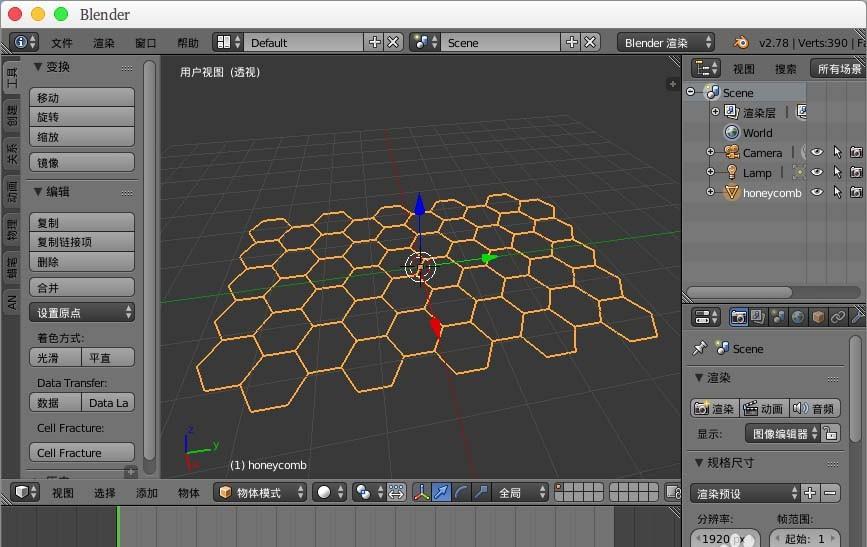Select the Object properties tab icon
This screenshot has width=867, height=547.
818,317
